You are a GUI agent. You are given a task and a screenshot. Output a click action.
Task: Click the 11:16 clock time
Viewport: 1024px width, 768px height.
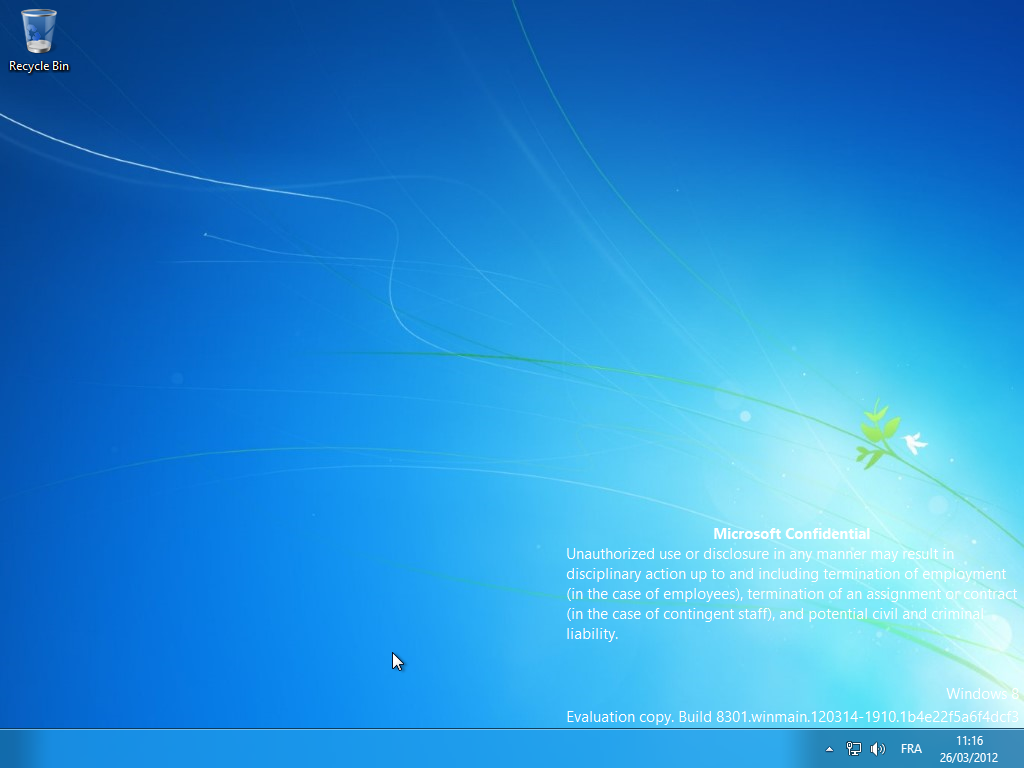(x=969, y=741)
